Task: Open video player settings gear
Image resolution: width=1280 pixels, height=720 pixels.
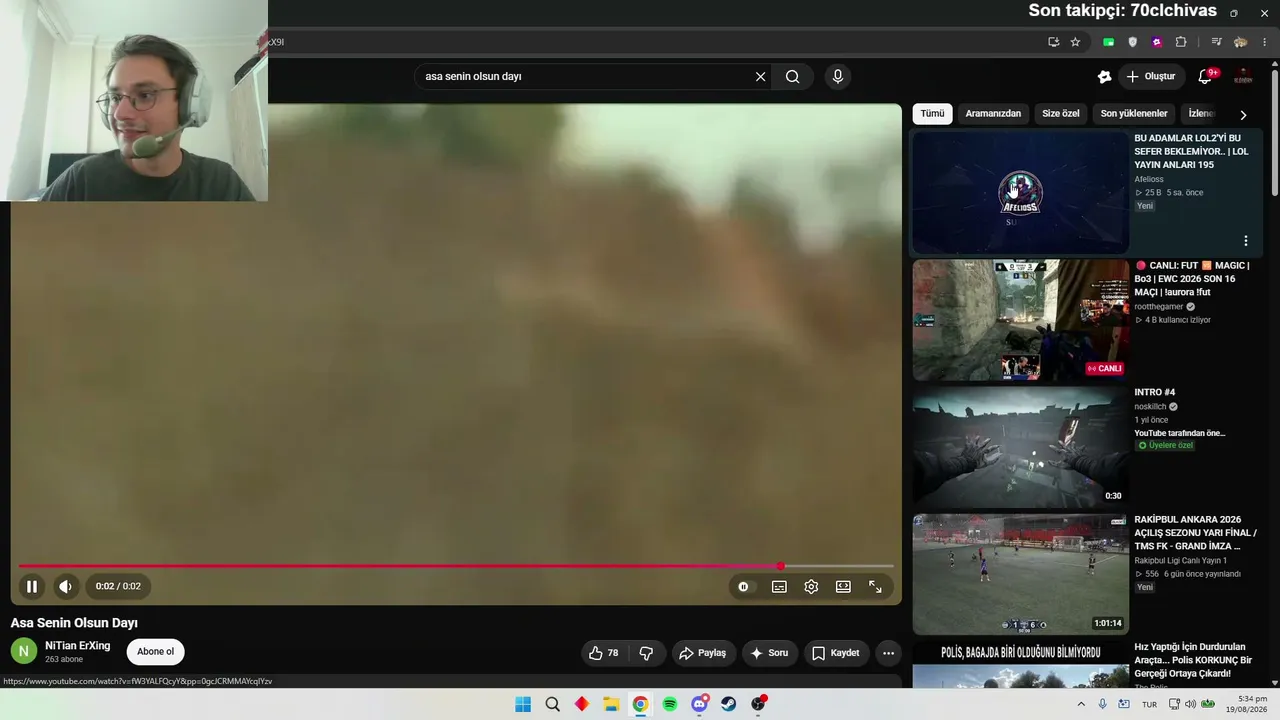Action: point(811,587)
